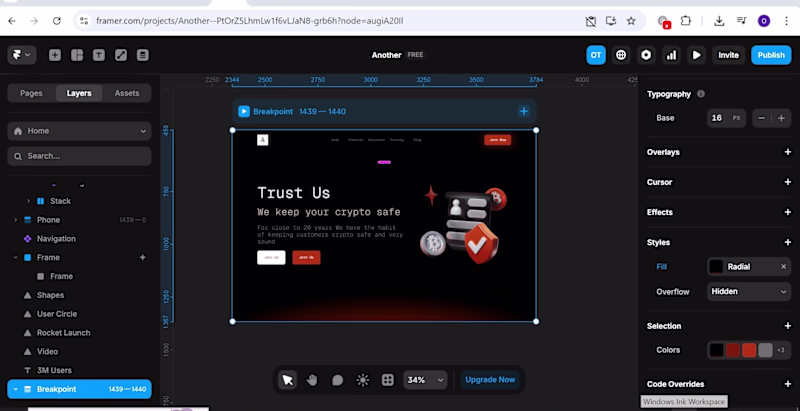Select the nested child Frame layer
This screenshot has height=411, width=800.
pyautogui.click(x=61, y=276)
